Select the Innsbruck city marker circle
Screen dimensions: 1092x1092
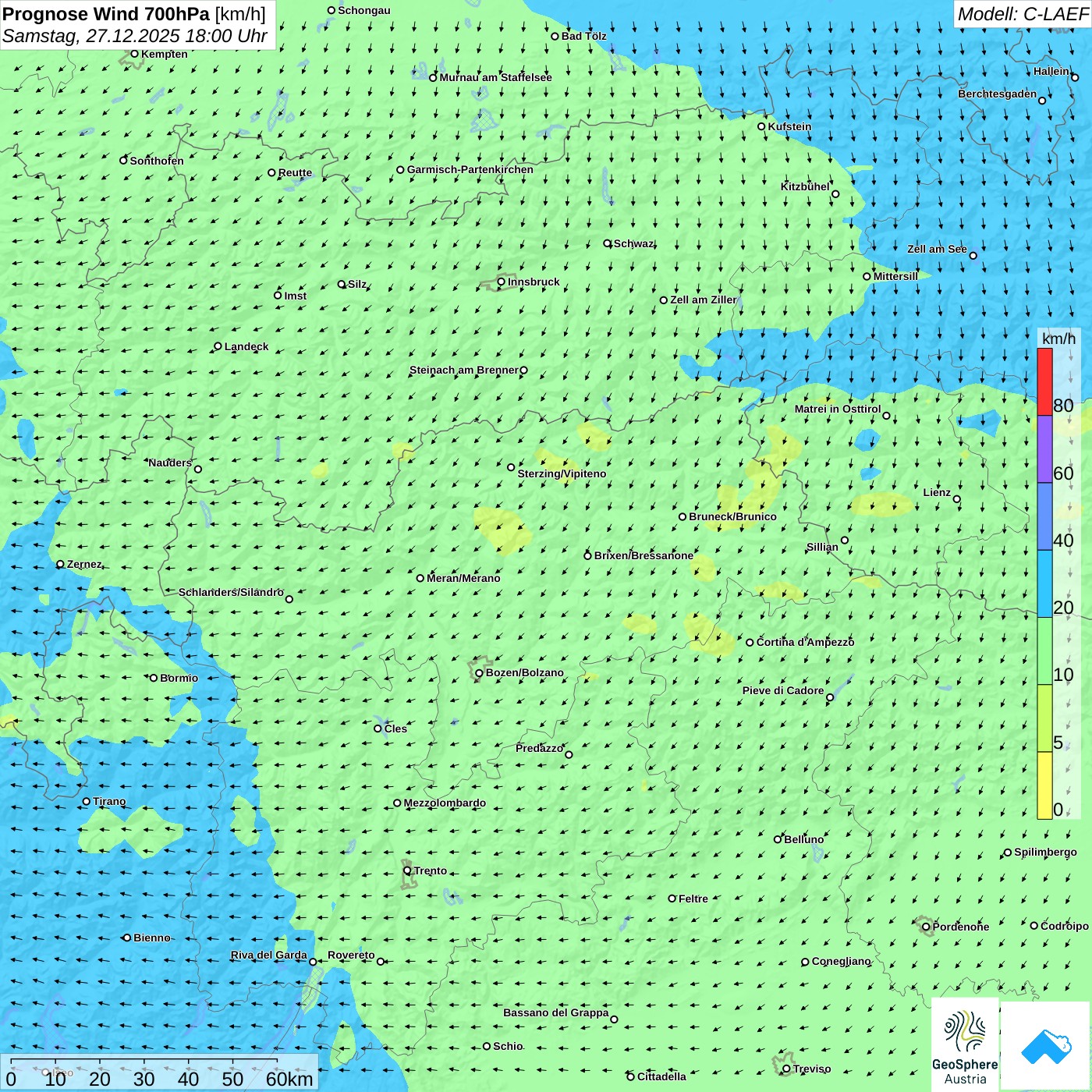click(x=502, y=282)
